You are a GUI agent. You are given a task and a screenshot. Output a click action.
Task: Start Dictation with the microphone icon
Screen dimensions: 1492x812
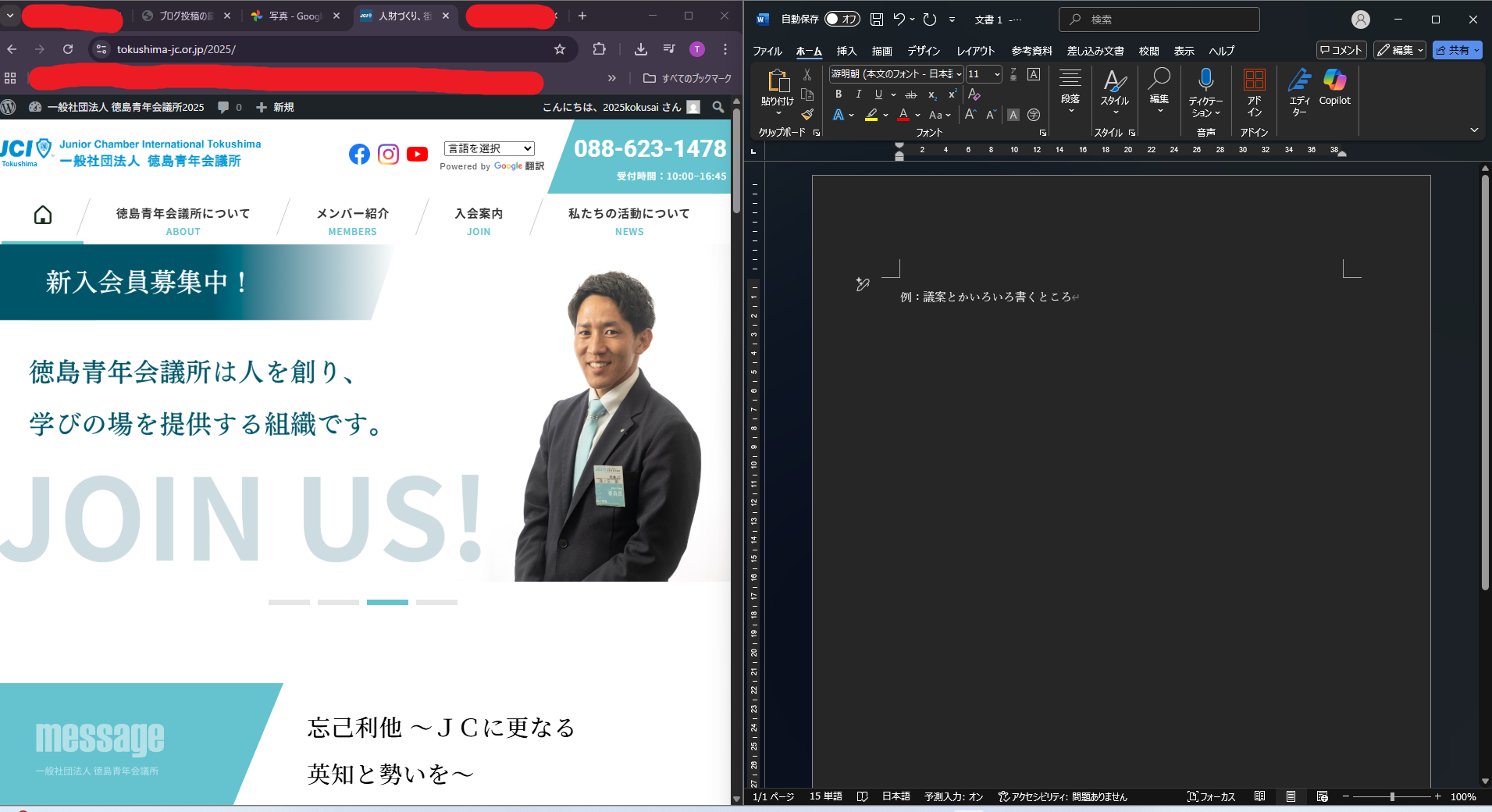(1205, 82)
